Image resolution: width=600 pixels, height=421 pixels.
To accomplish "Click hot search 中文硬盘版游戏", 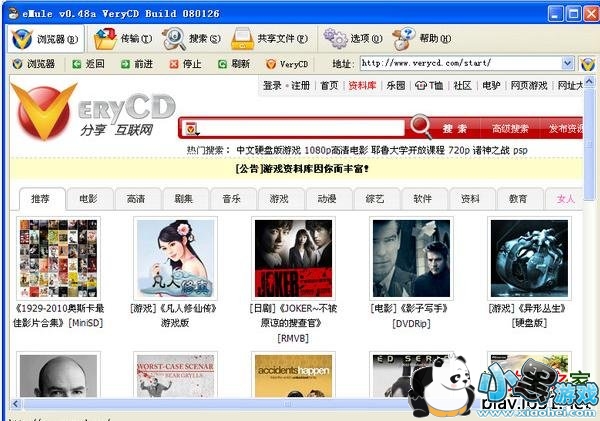I will pyautogui.click(x=269, y=150).
